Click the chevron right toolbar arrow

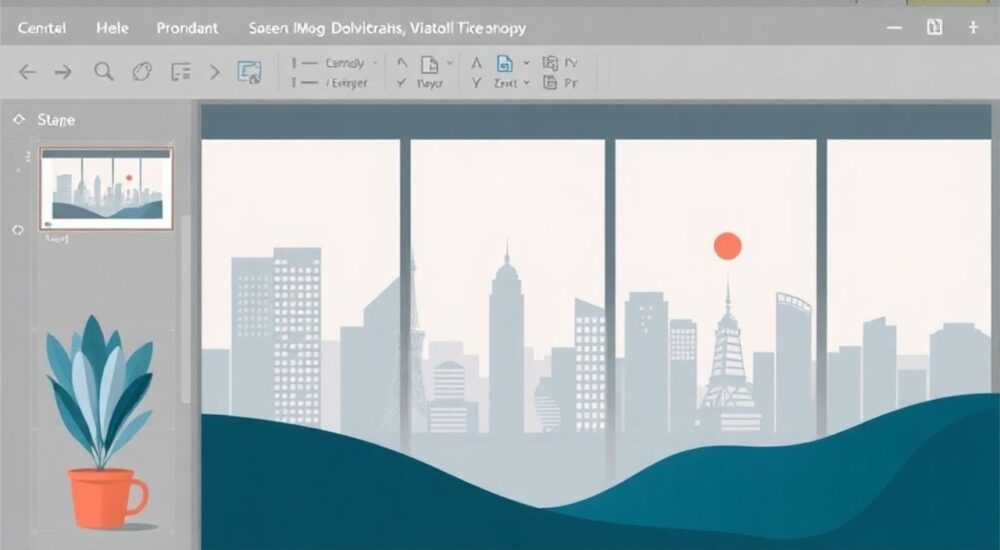pos(215,72)
